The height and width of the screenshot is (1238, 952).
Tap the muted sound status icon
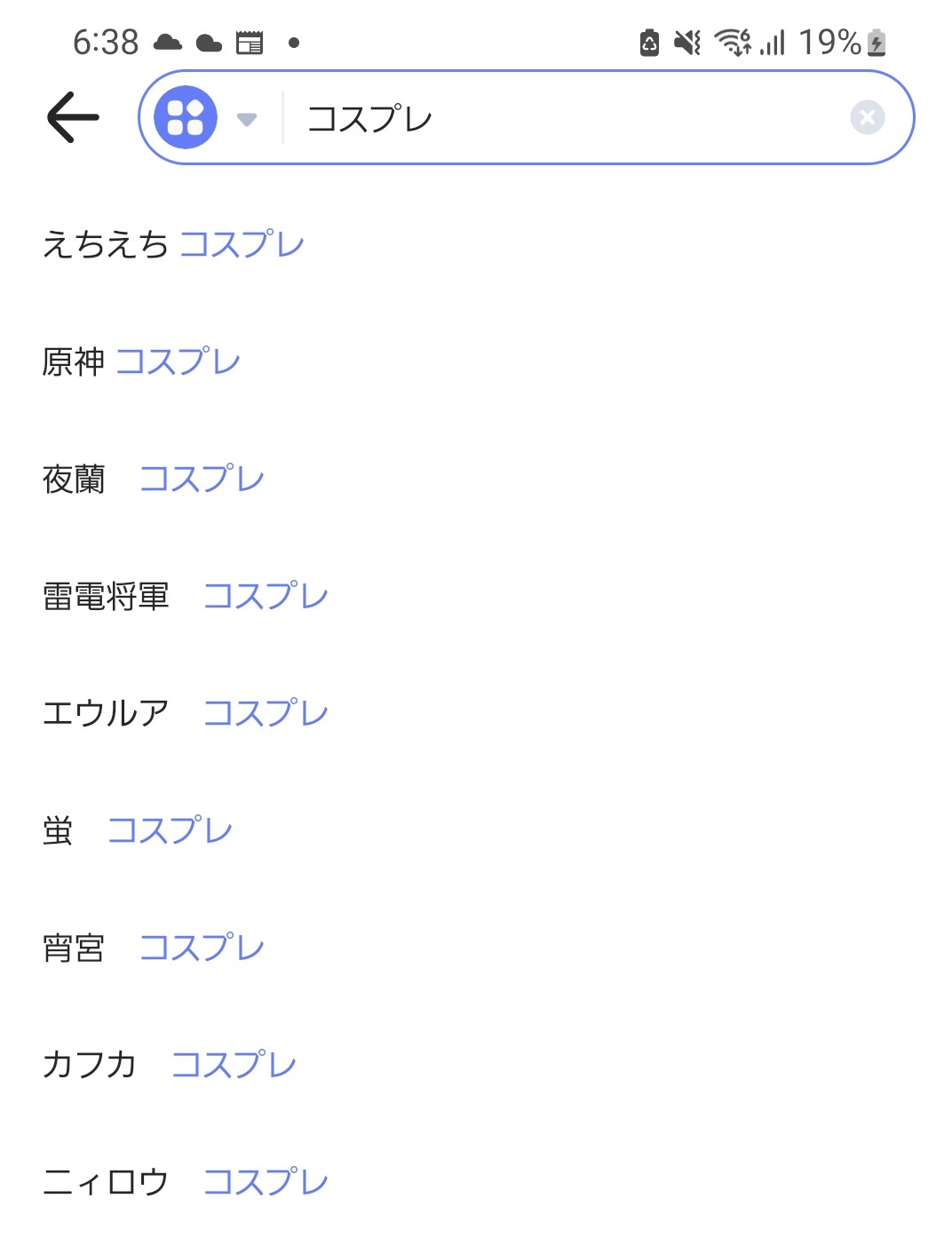(x=686, y=42)
